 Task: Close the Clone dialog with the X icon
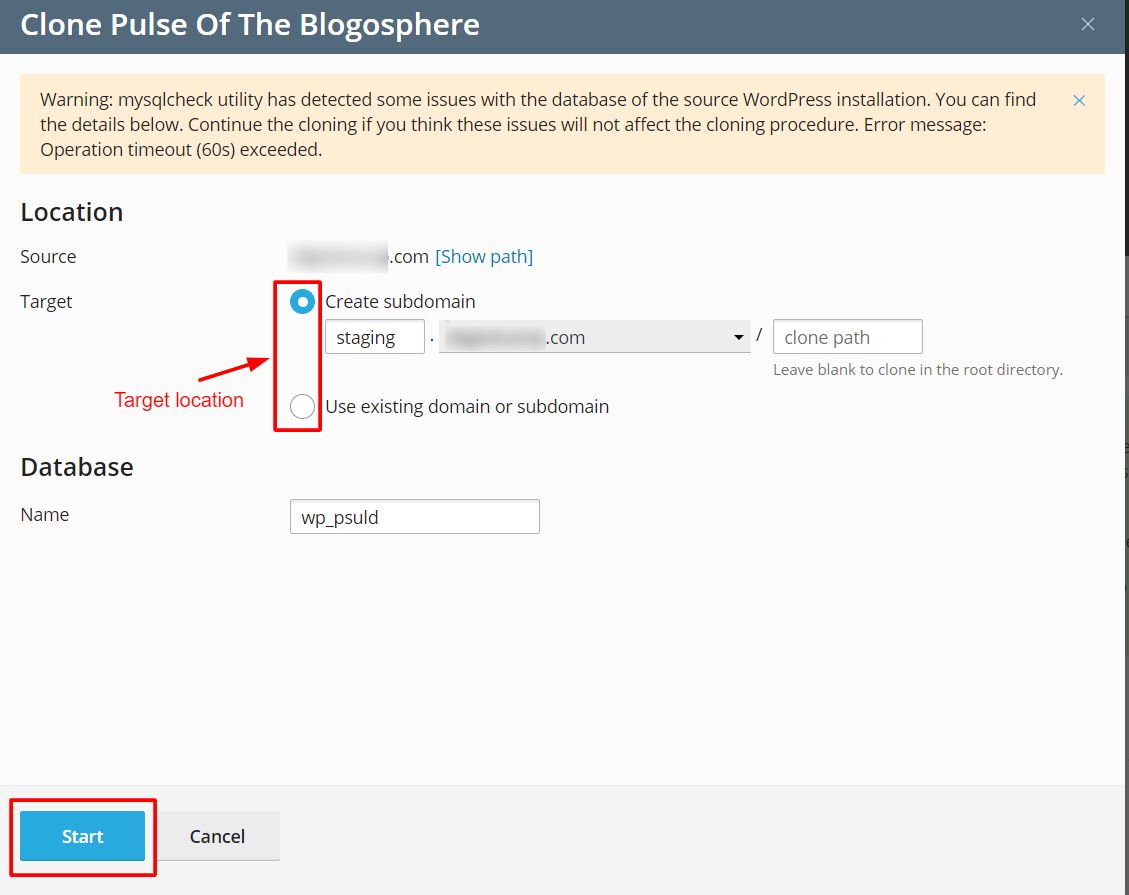pyautogui.click(x=1087, y=24)
